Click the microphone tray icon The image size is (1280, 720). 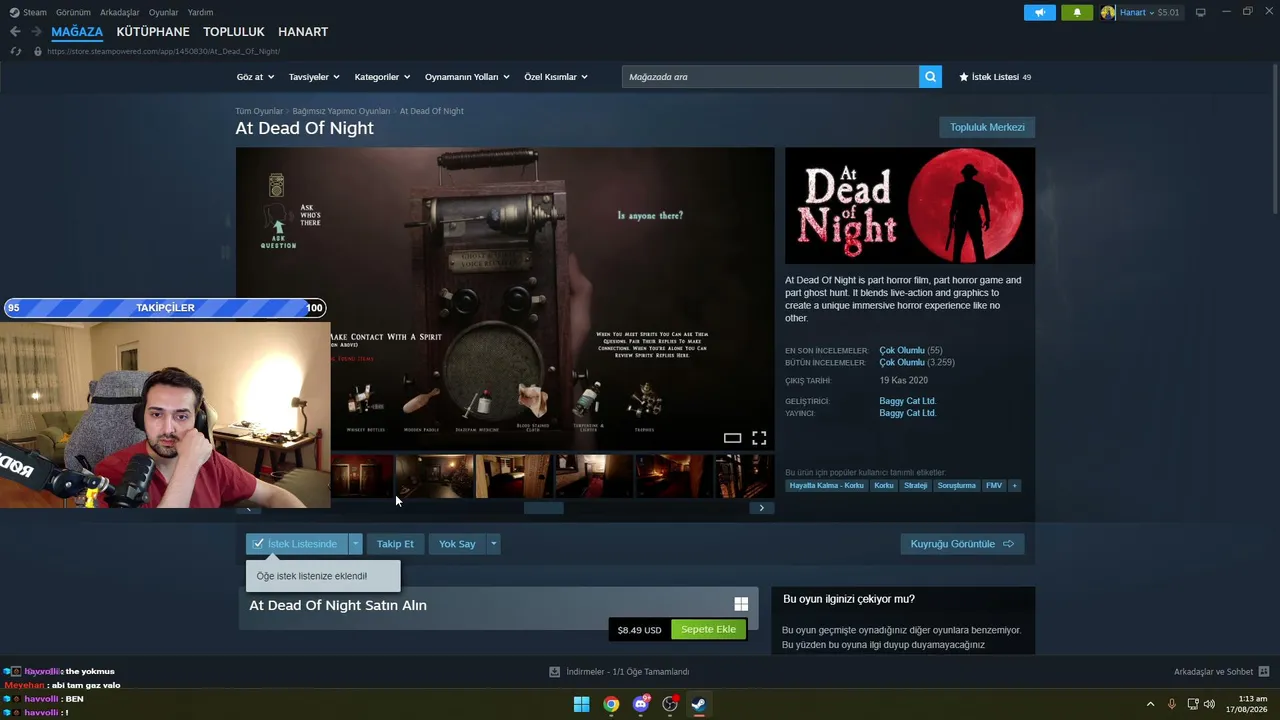pos(1171,704)
